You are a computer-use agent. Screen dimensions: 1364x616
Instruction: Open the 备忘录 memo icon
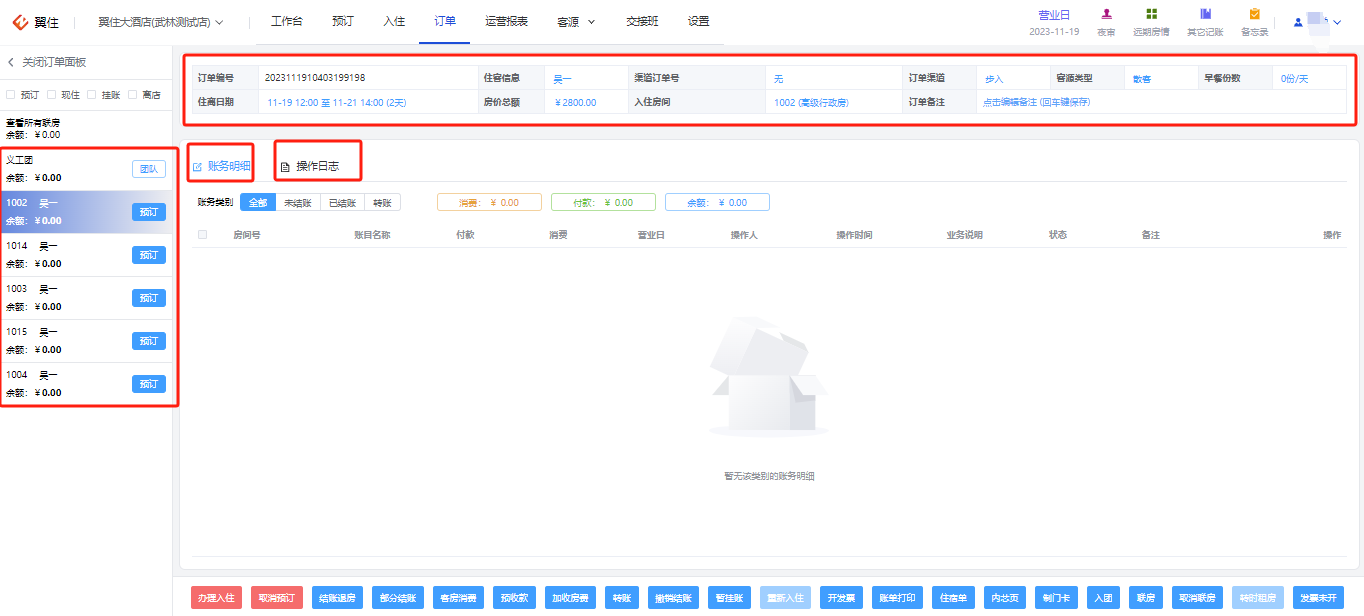click(1254, 14)
